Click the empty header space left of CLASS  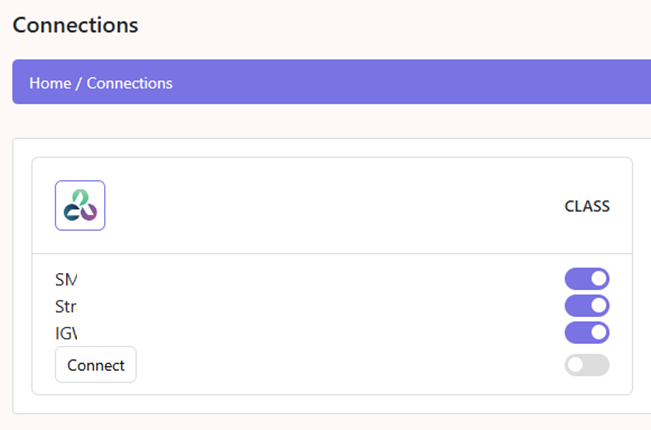[332, 206]
